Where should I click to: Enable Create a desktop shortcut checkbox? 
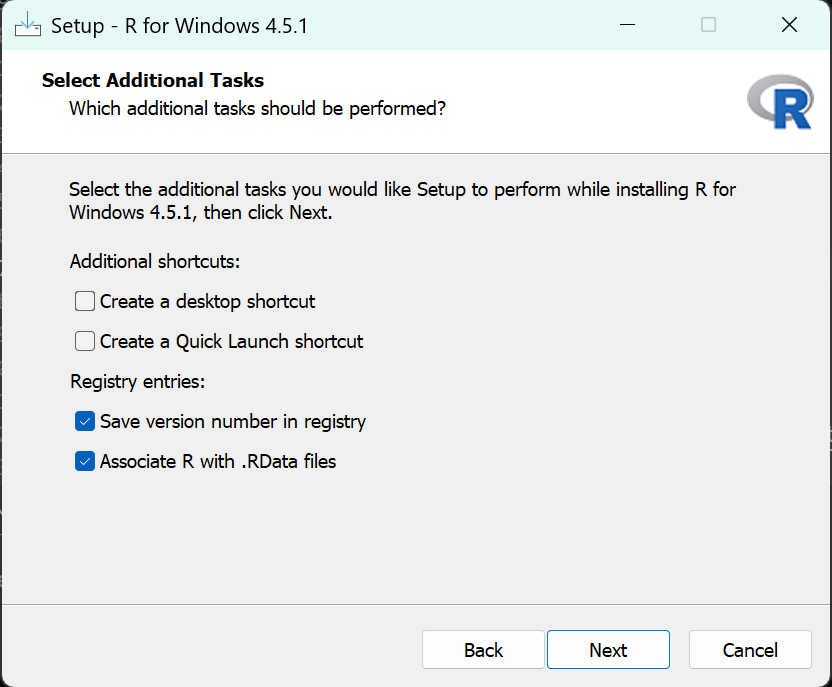(85, 301)
